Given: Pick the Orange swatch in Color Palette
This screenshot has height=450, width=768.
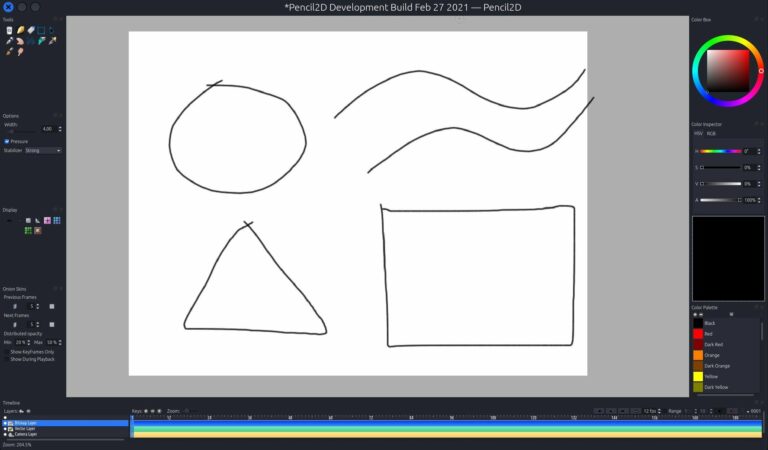Looking at the screenshot, I should pyautogui.click(x=697, y=355).
